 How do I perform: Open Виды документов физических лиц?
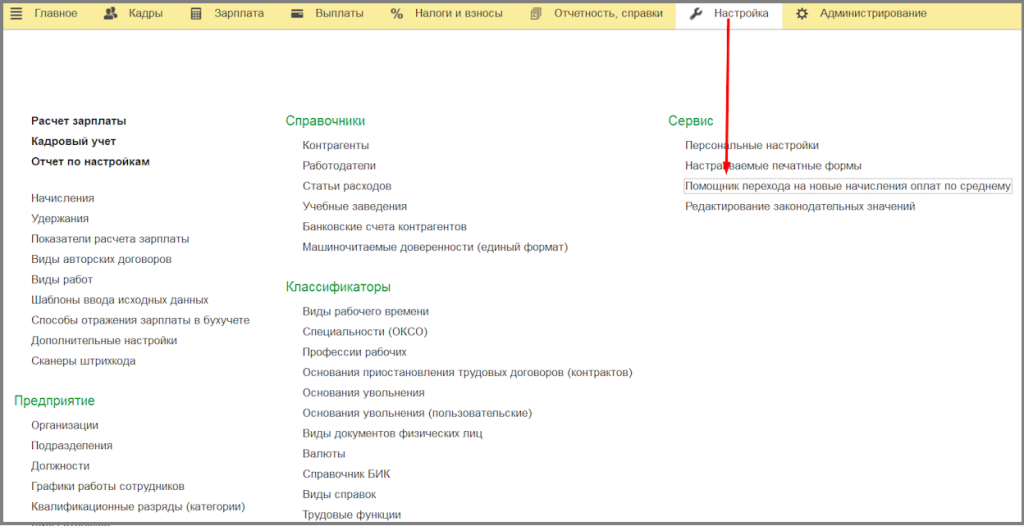pyautogui.click(x=392, y=433)
